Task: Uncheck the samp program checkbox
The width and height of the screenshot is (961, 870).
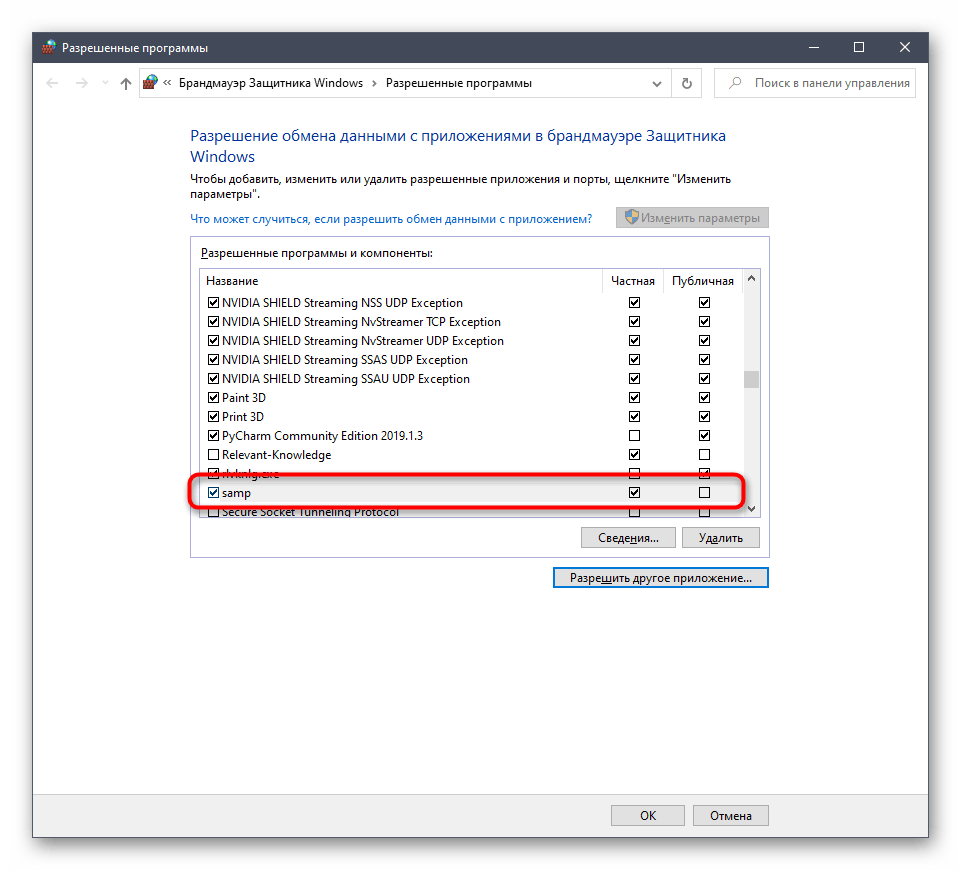Action: click(213, 493)
